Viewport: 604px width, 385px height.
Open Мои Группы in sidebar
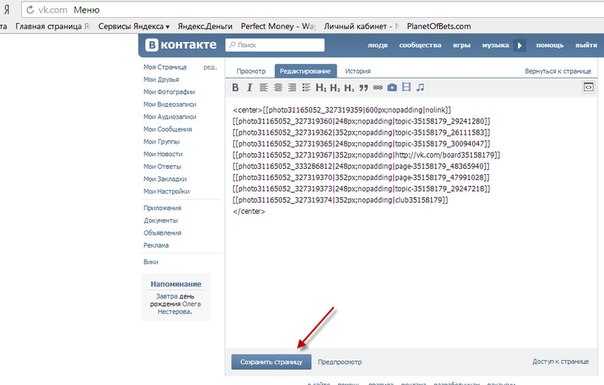tap(161, 141)
